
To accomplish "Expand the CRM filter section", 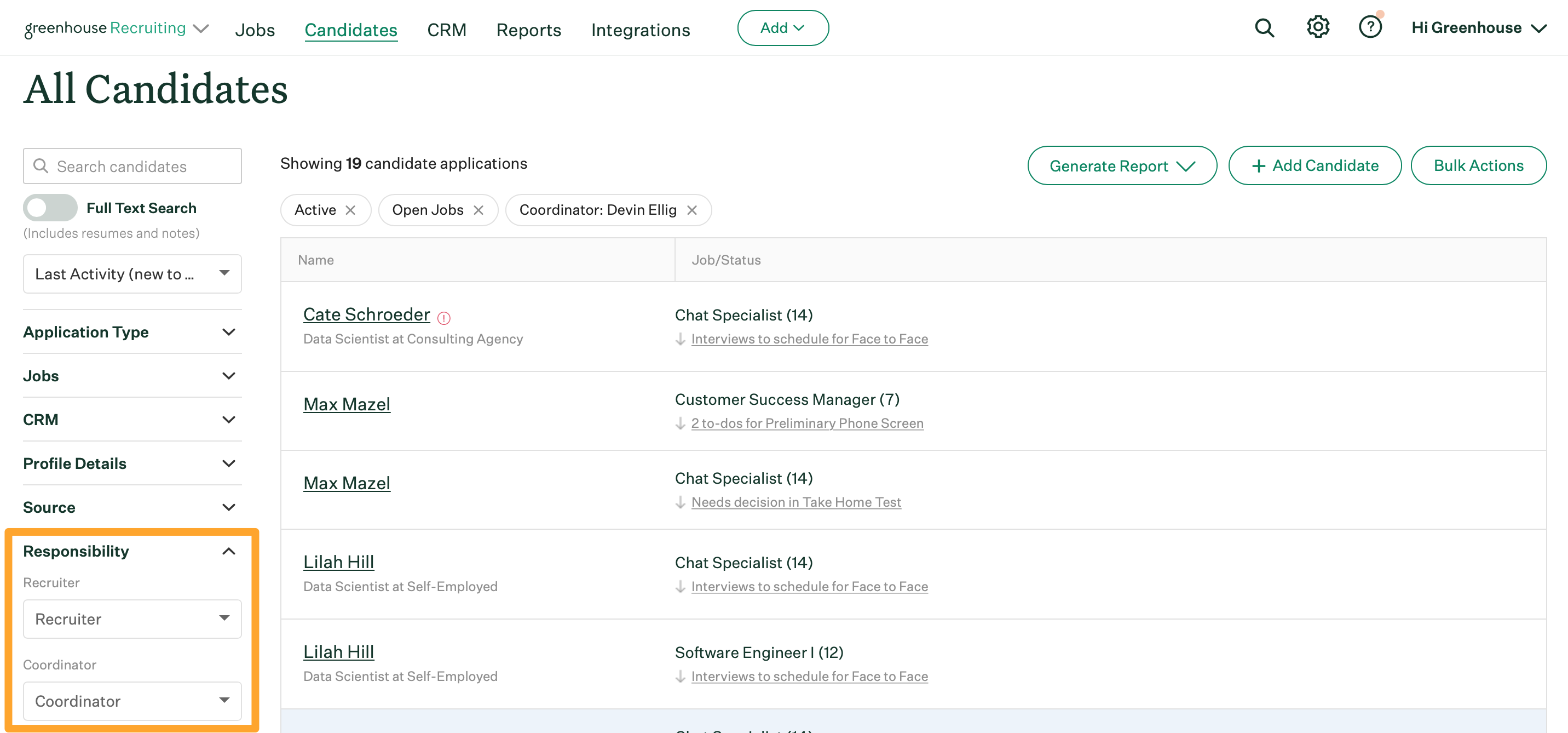I will (x=132, y=420).
